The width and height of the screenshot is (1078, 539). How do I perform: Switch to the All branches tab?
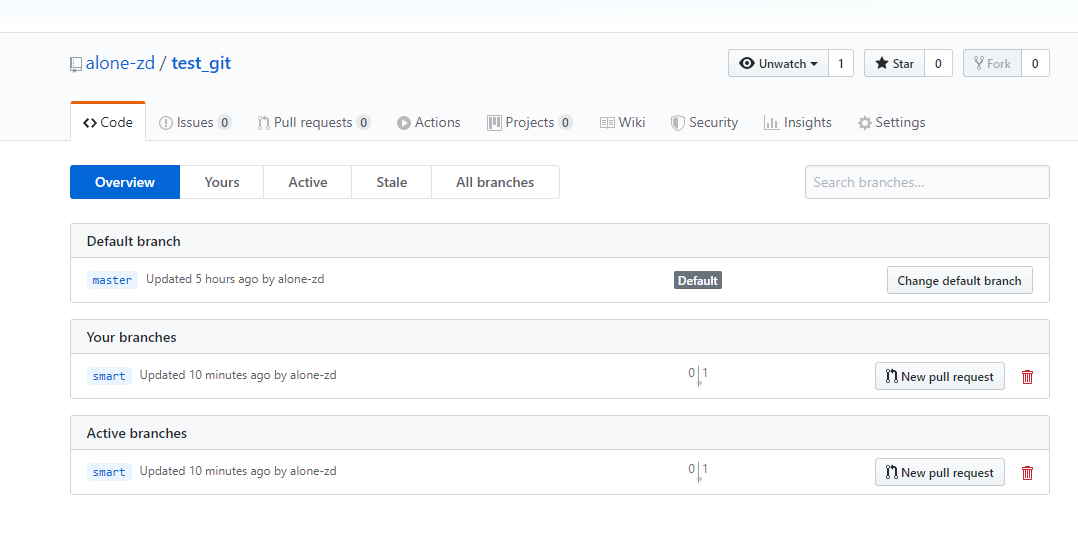[x=495, y=182]
